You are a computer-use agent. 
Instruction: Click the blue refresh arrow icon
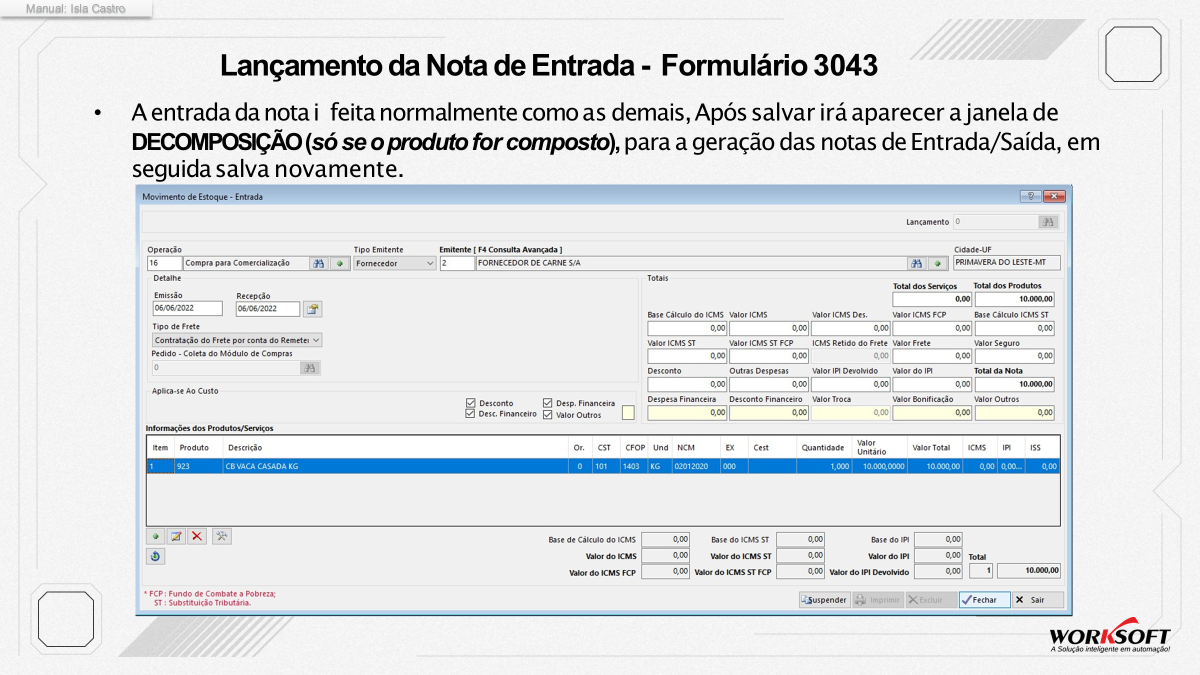click(156, 556)
